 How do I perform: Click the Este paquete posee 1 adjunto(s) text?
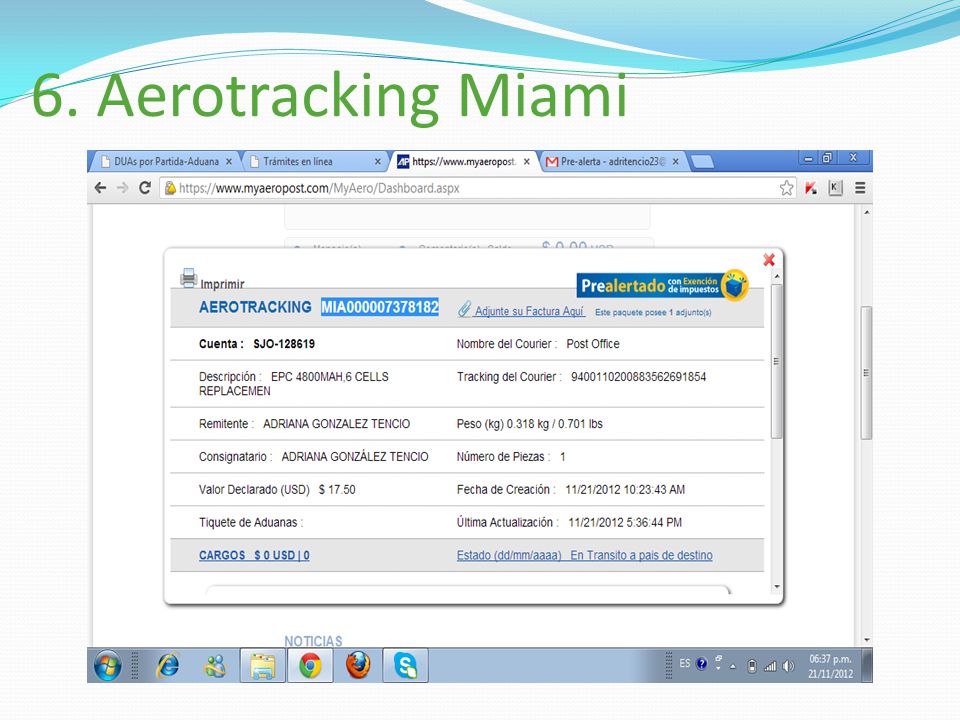[653, 312]
